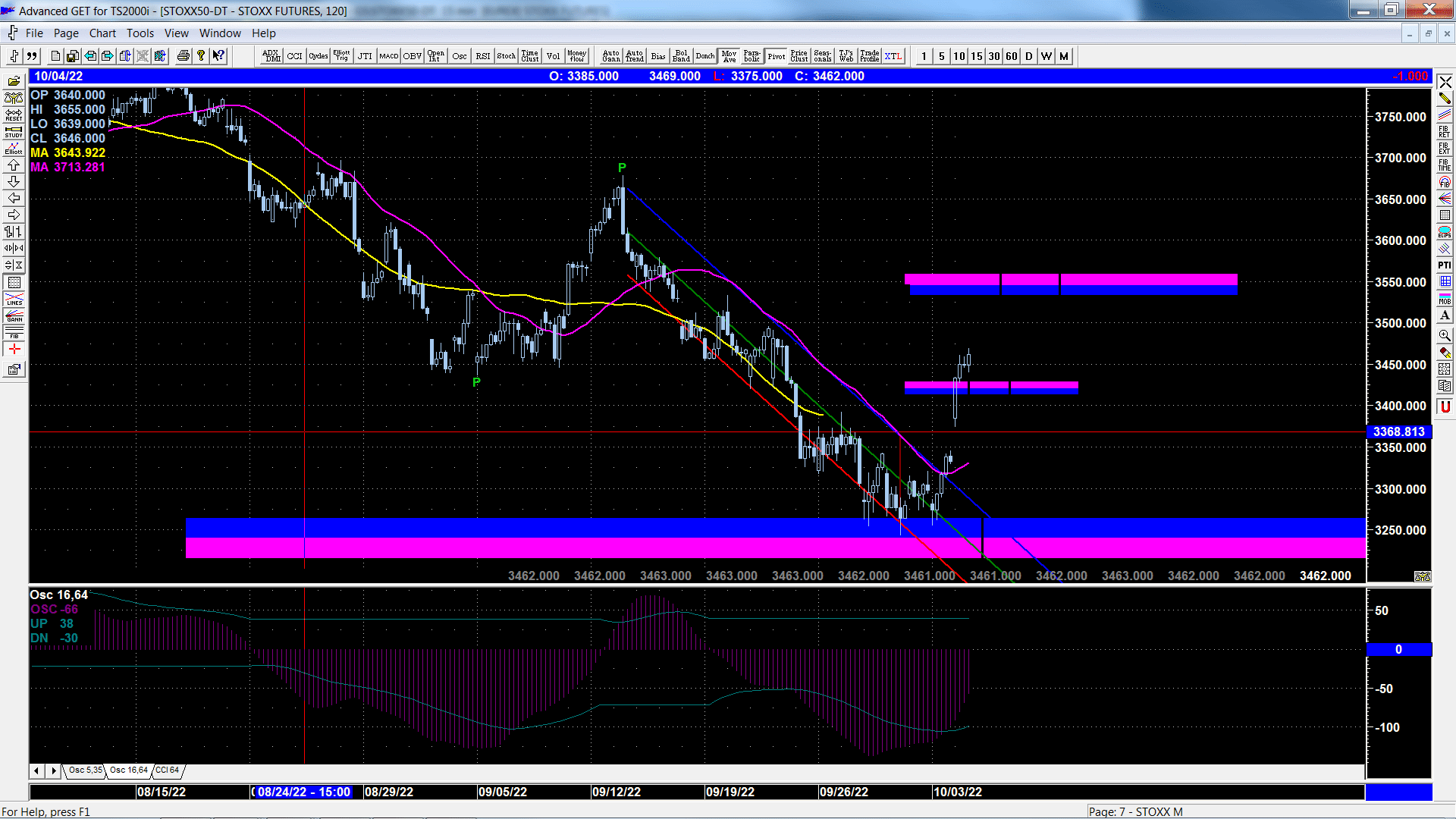The image size is (1456, 819).
Task: Click the quotes toolbar icon
Action: (x=32, y=56)
